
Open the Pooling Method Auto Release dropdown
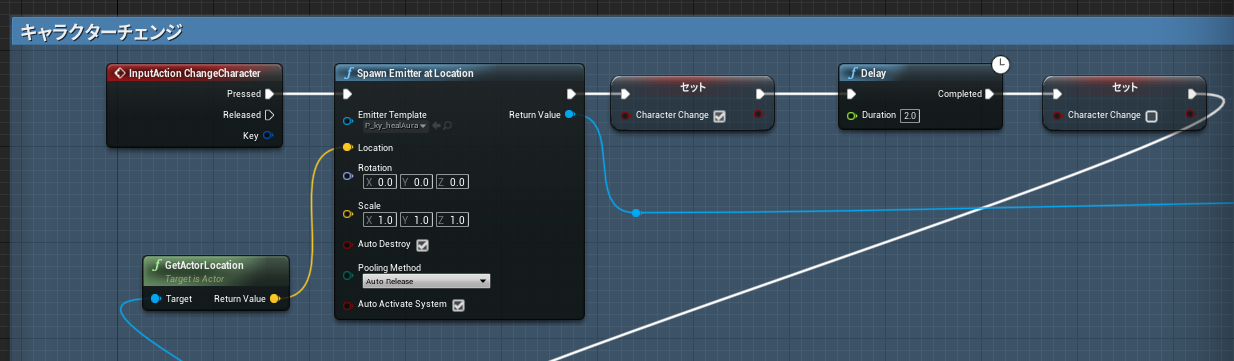pos(426,282)
